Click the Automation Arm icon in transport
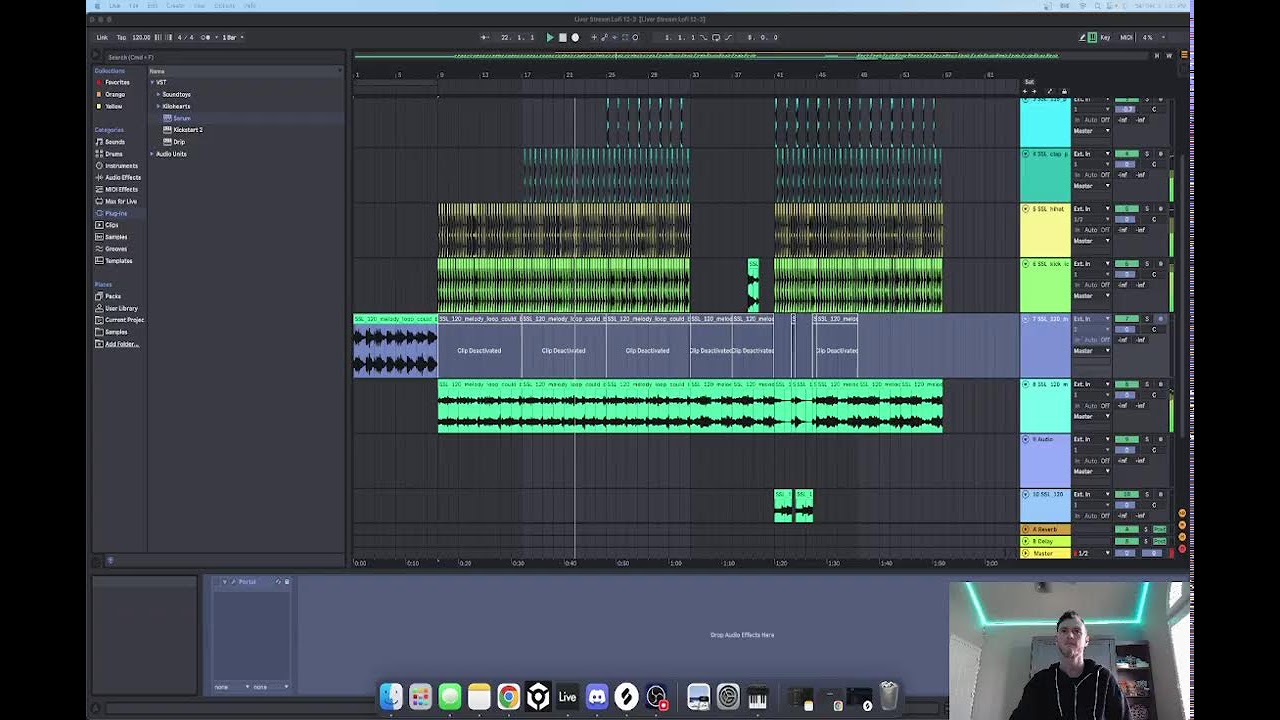This screenshot has width=1280, height=720. click(604, 37)
